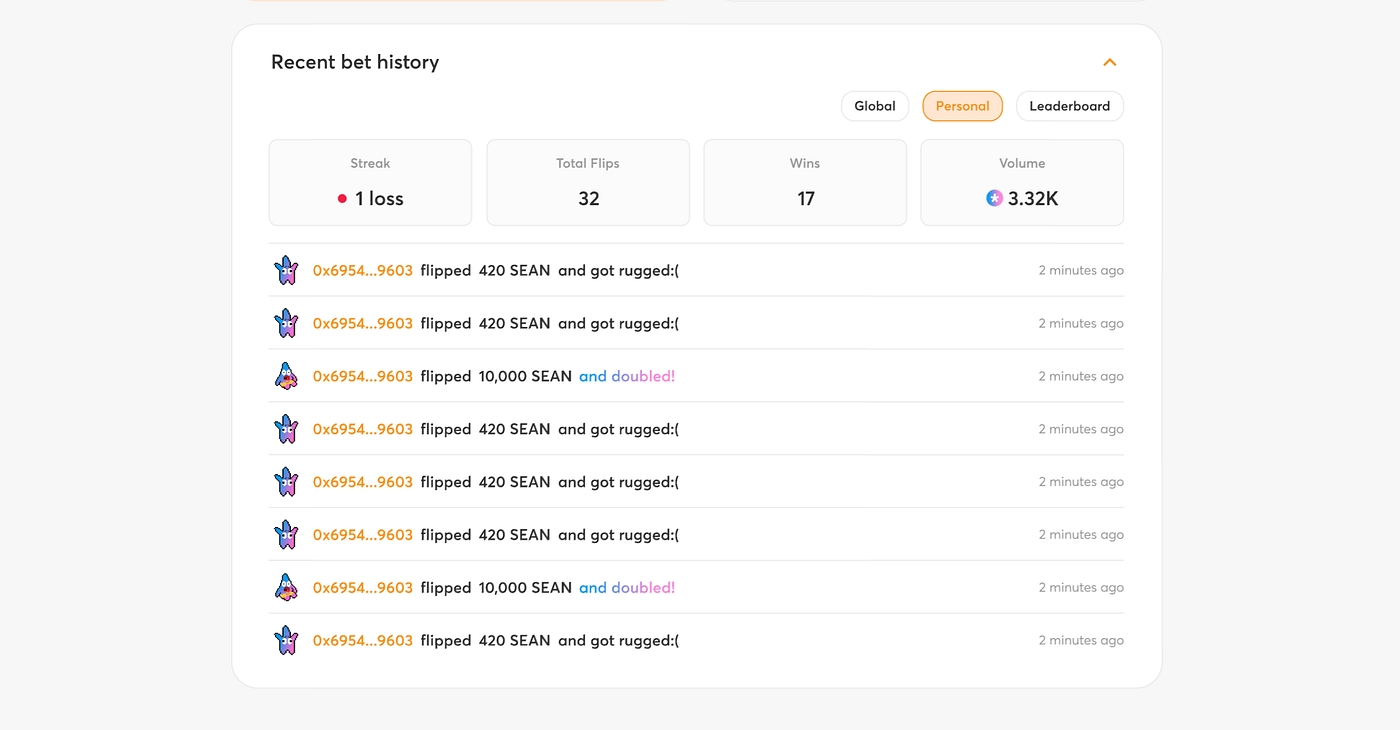Click "and doubled!" text in the lower doubled row
The height and width of the screenshot is (730, 1400).
tap(627, 588)
